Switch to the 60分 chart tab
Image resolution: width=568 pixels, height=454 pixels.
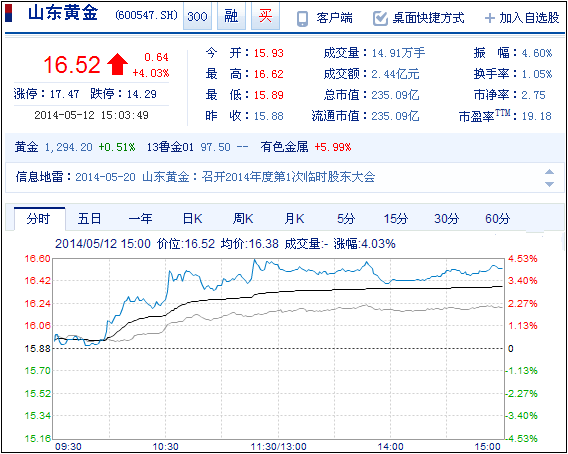pos(497,219)
